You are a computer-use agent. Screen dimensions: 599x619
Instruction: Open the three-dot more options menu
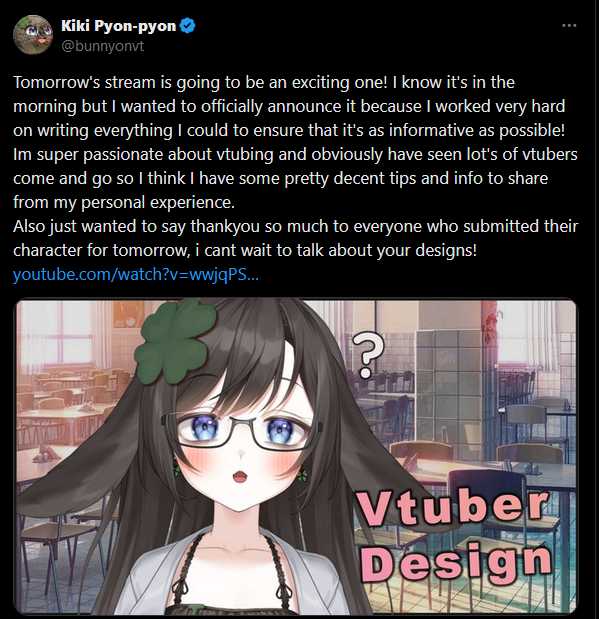(x=569, y=26)
